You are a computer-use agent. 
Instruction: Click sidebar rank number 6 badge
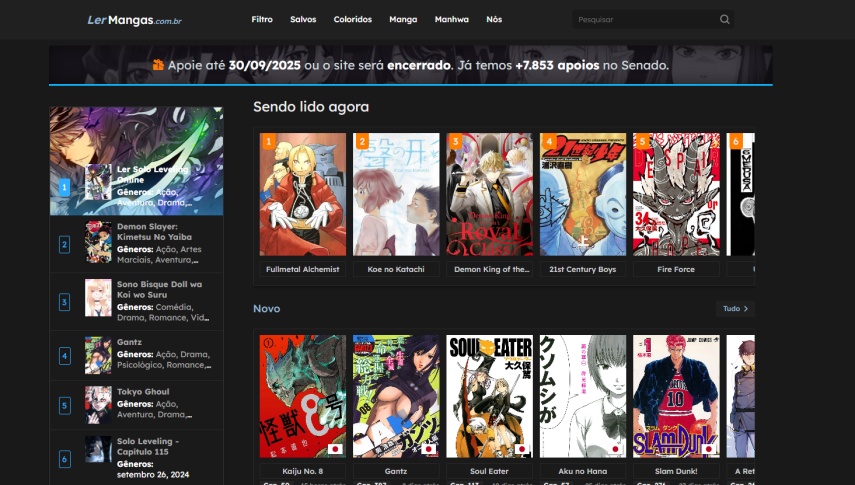[64, 459]
